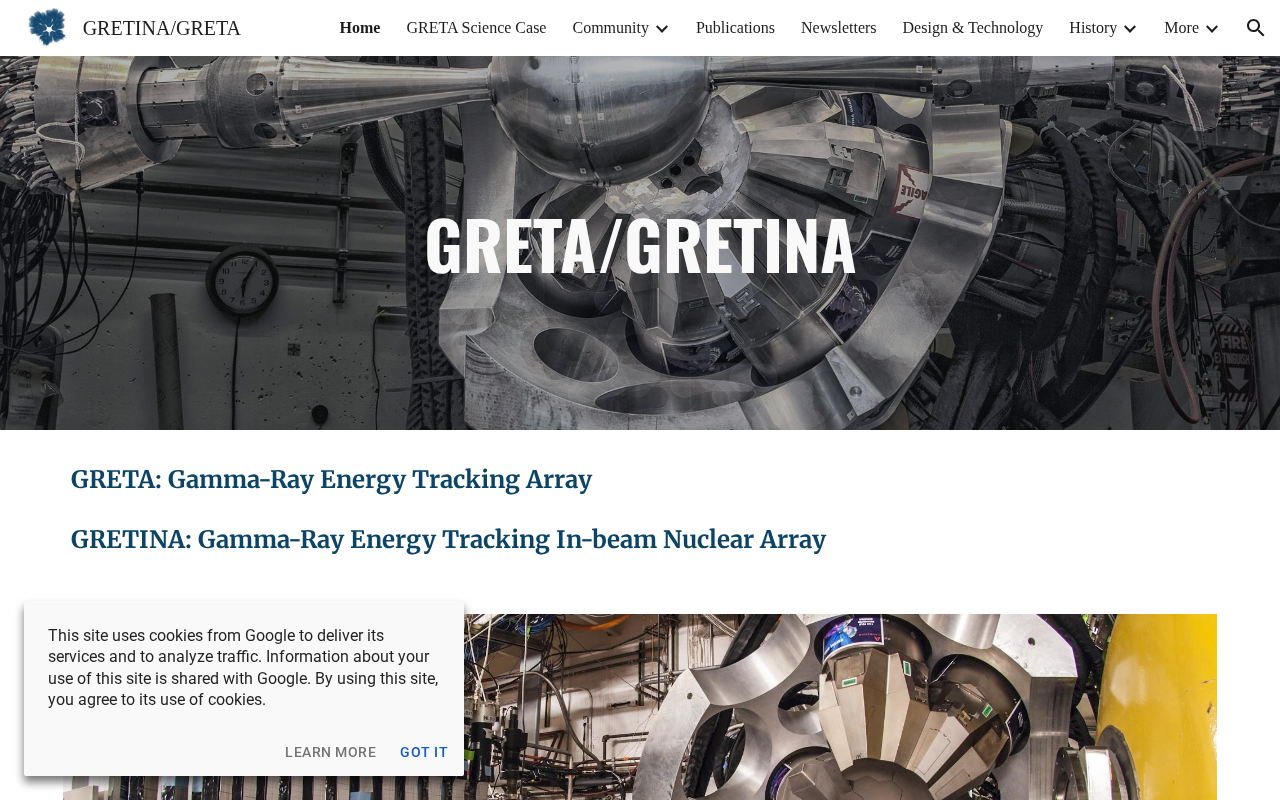Click the GRETA/GRETINA banner heading
Screen dimensions: 1280x800
click(x=640, y=245)
